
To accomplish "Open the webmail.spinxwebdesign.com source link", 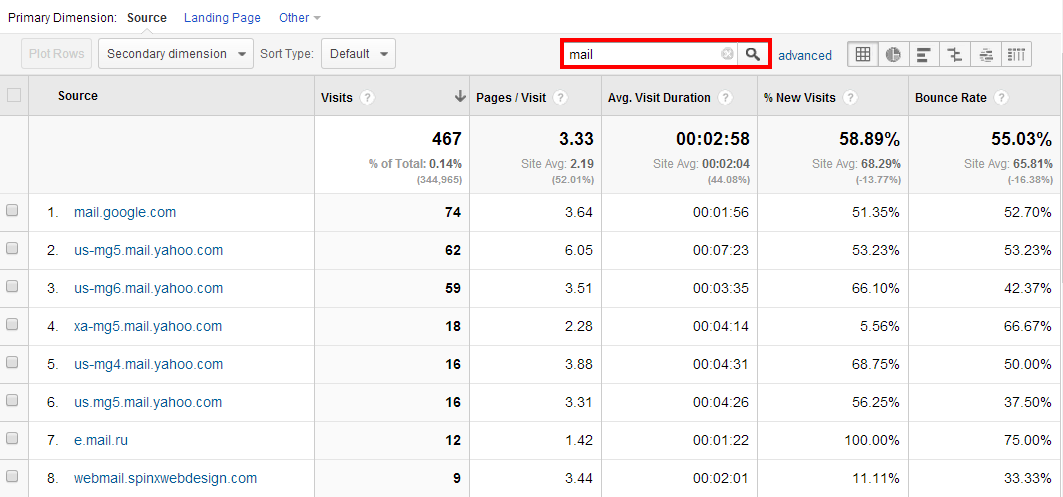I will click(x=165, y=478).
